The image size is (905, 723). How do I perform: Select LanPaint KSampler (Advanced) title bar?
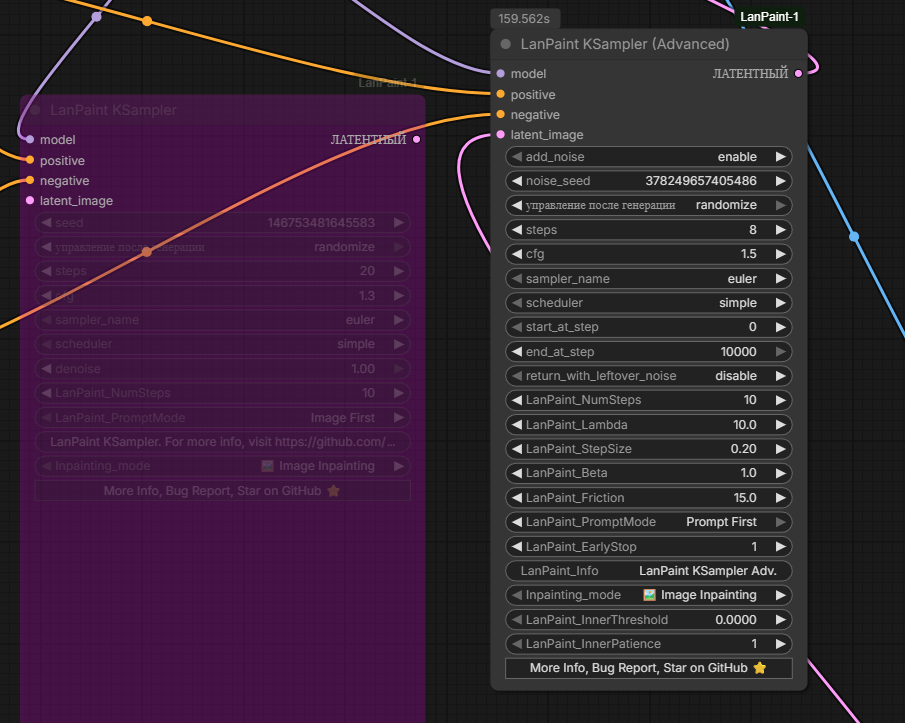point(648,44)
